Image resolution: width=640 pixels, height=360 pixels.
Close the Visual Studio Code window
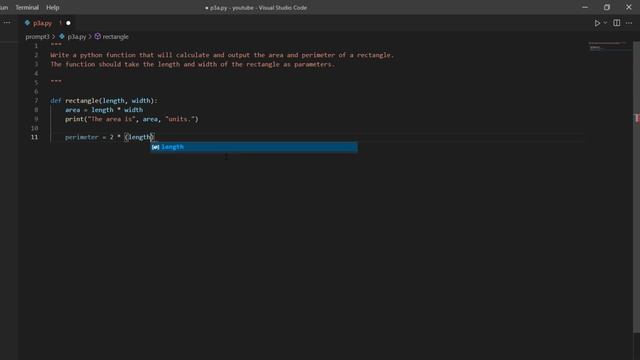[x=629, y=7]
